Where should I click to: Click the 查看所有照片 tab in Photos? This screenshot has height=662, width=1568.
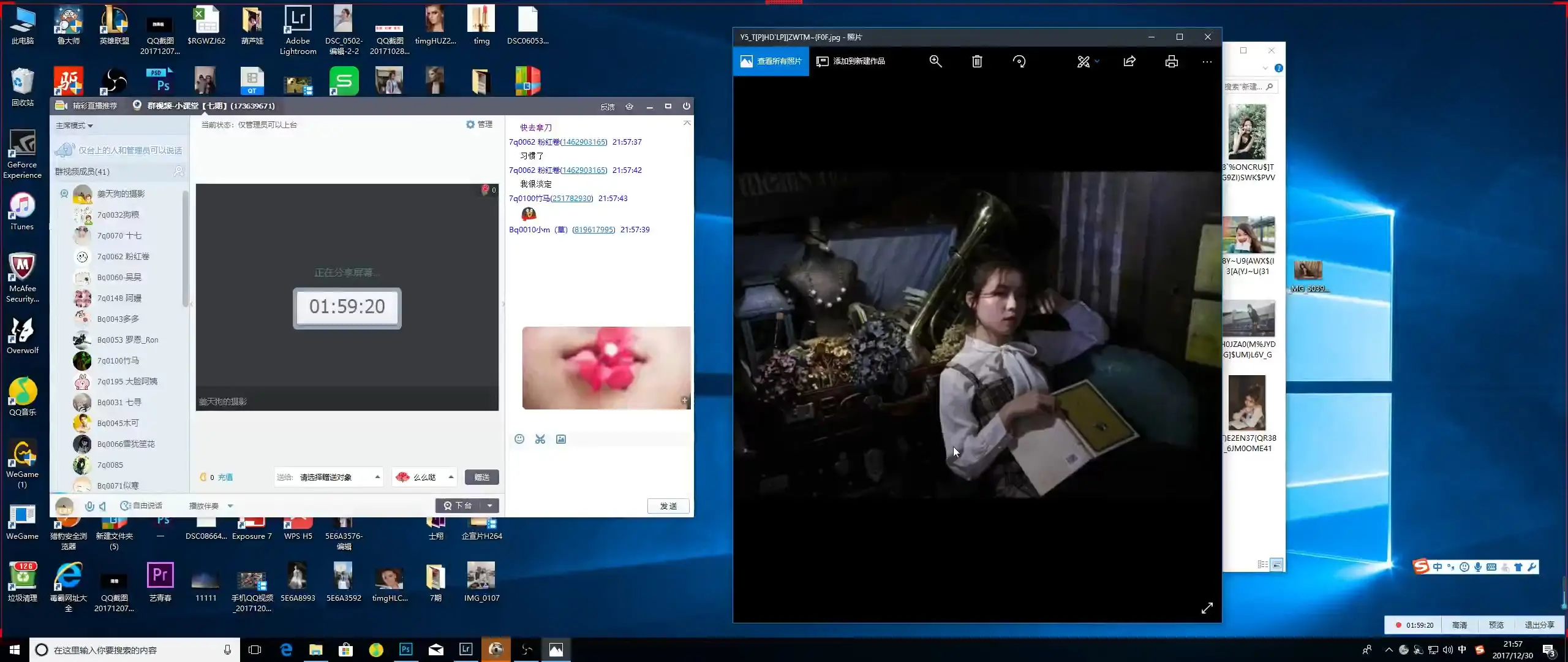(771, 61)
